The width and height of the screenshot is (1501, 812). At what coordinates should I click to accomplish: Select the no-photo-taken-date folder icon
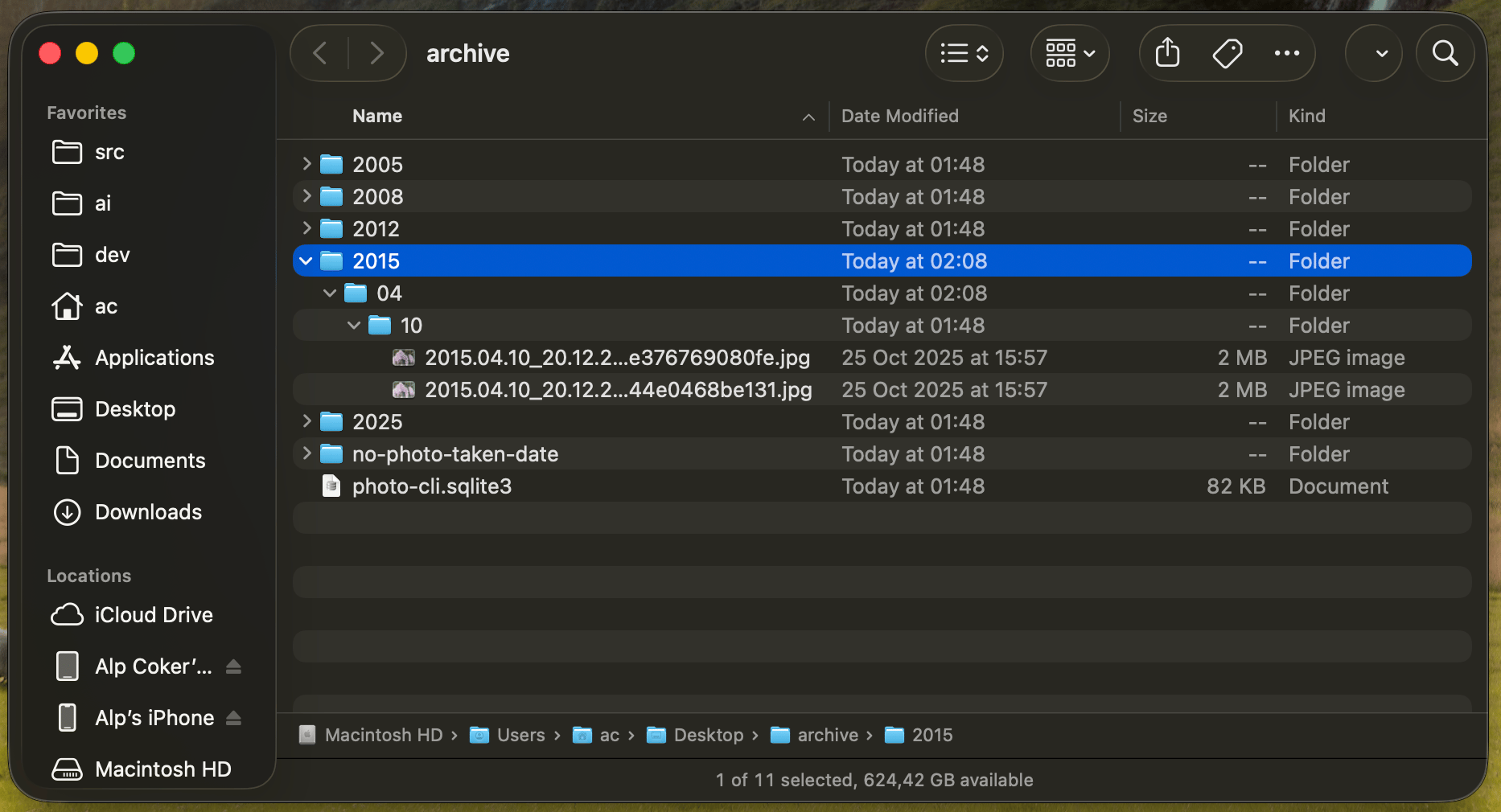tap(331, 453)
